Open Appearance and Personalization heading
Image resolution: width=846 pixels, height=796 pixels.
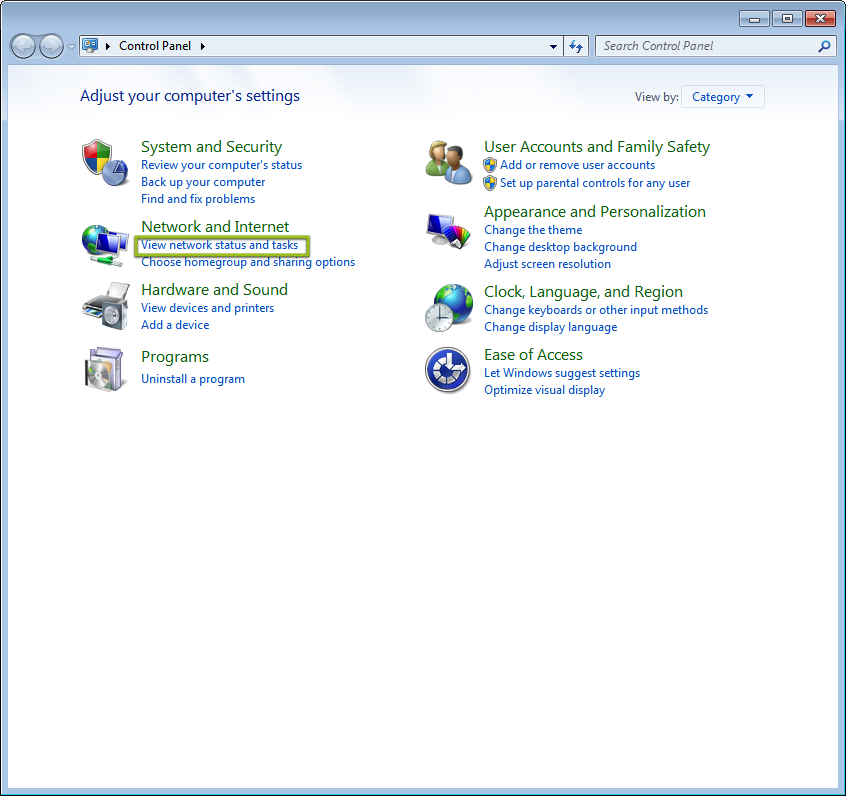tap(595, 212)
